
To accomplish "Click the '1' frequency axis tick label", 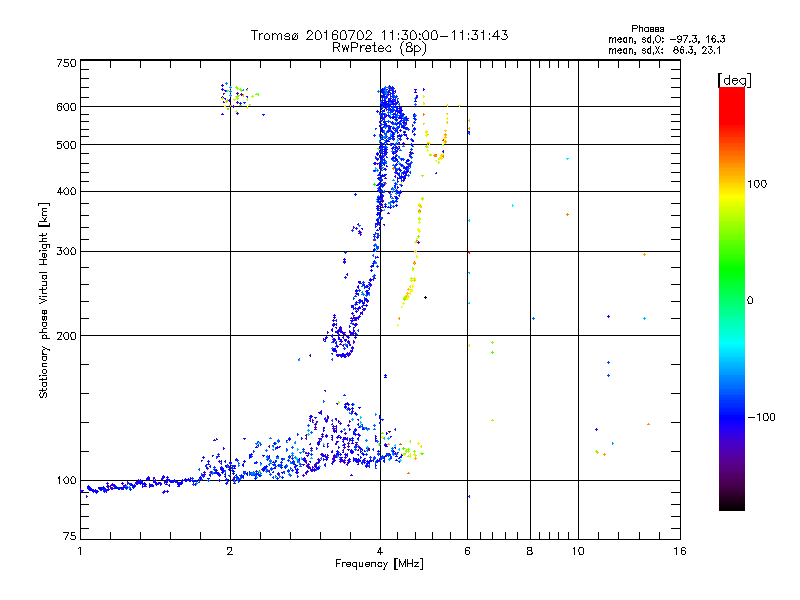I will (80, 551).
